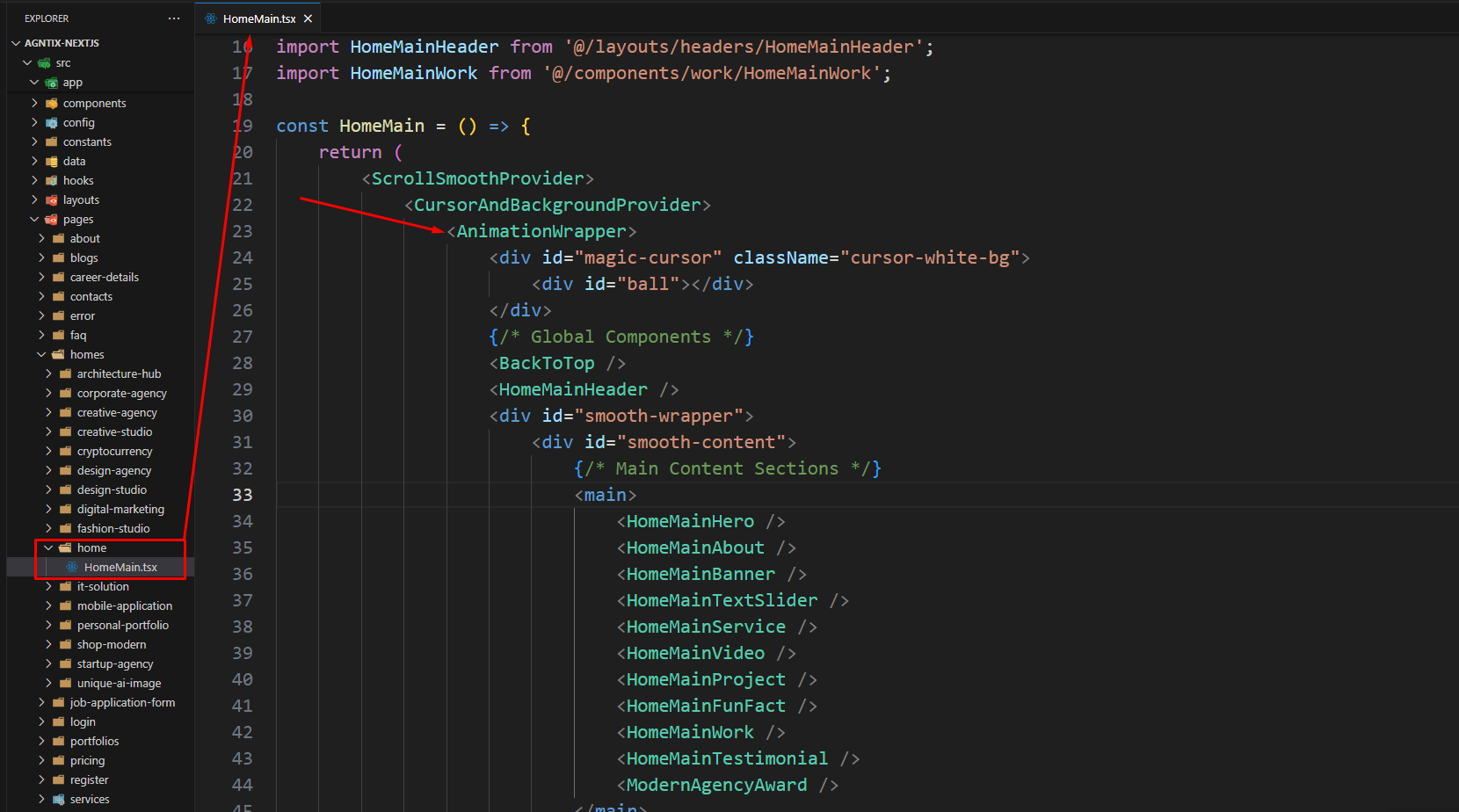Close the HomeMain.tsx editor tab
Viewport: 1459px width, 812px height.
[x=308, y=18]
